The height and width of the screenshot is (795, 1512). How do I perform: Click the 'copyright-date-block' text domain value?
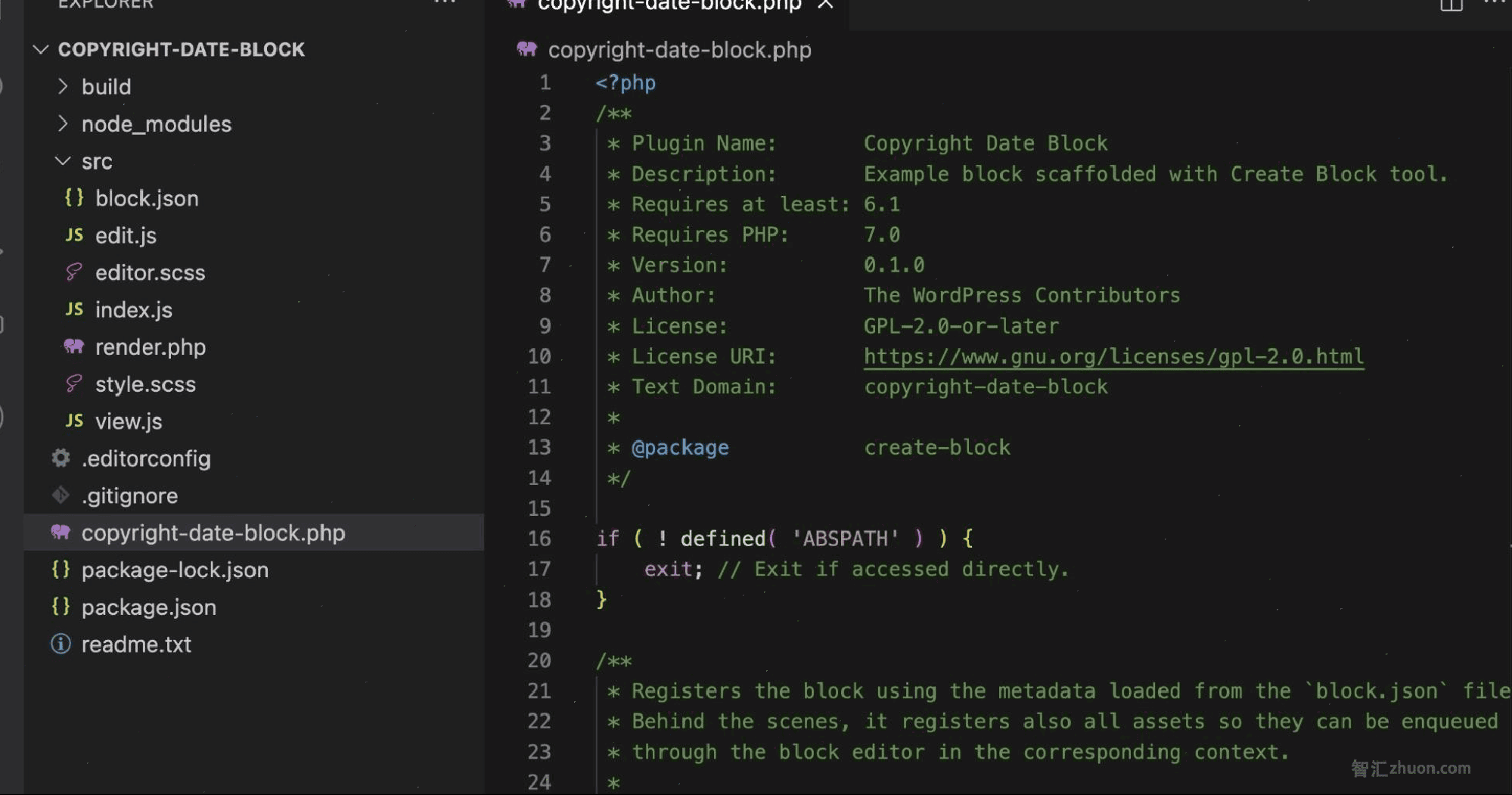tap(986, 387)
